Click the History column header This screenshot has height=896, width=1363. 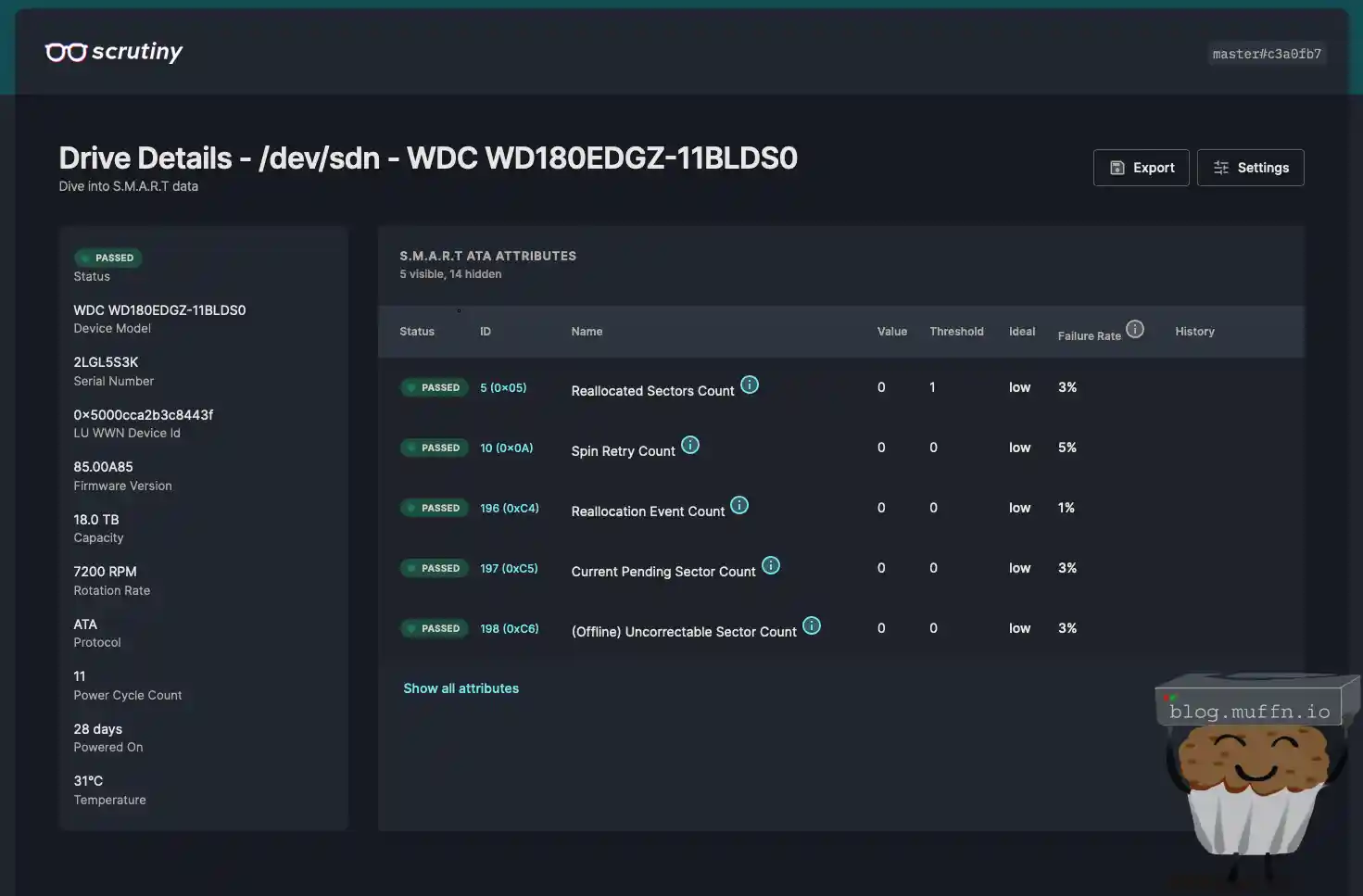point(1194,332)
